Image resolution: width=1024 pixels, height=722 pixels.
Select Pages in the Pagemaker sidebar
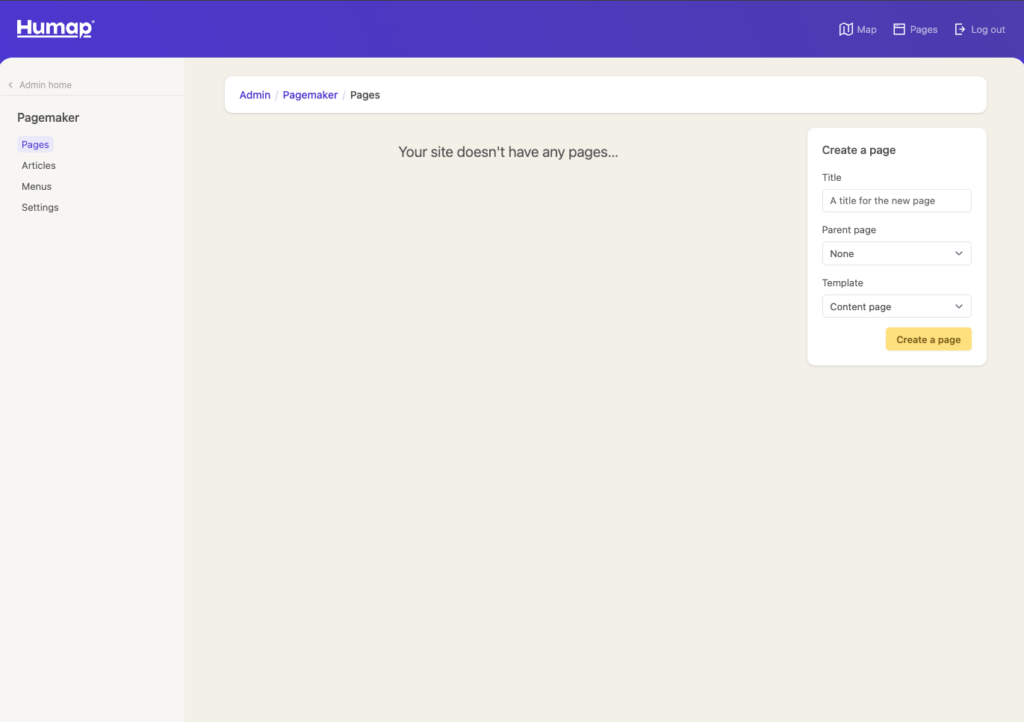click(x=35, y=145)
